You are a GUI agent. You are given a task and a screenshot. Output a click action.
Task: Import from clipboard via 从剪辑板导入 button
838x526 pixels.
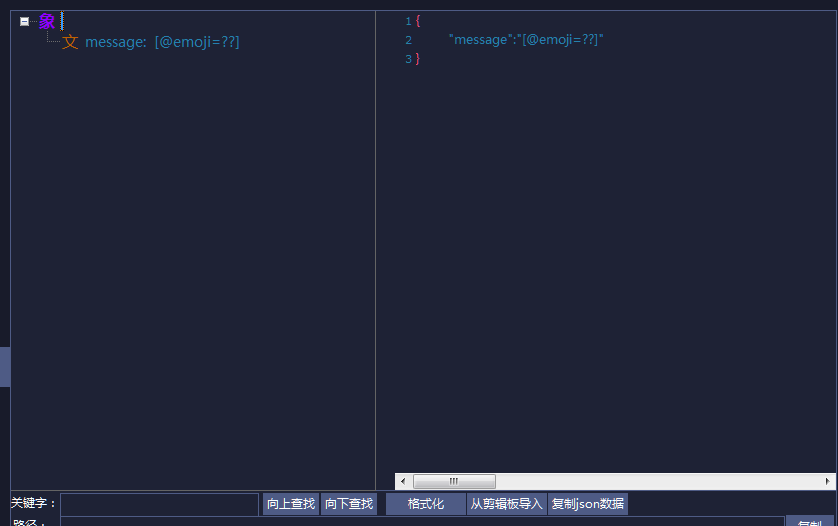tap(507, 504)
